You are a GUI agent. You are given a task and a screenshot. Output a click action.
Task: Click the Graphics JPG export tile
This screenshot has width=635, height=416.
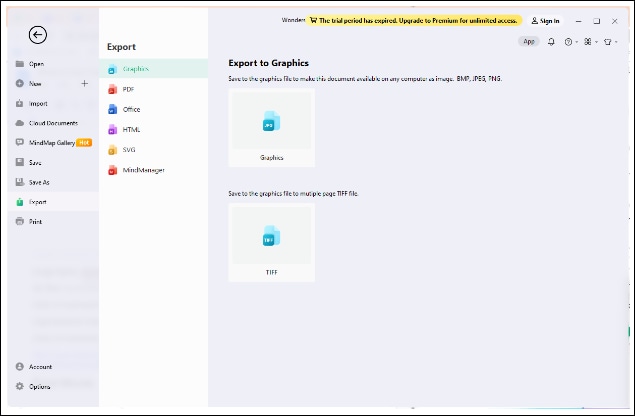271,128
